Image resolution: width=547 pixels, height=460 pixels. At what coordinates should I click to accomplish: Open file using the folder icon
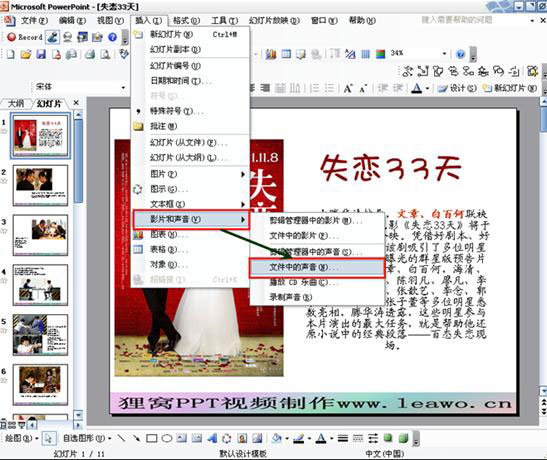click(26, 54)
